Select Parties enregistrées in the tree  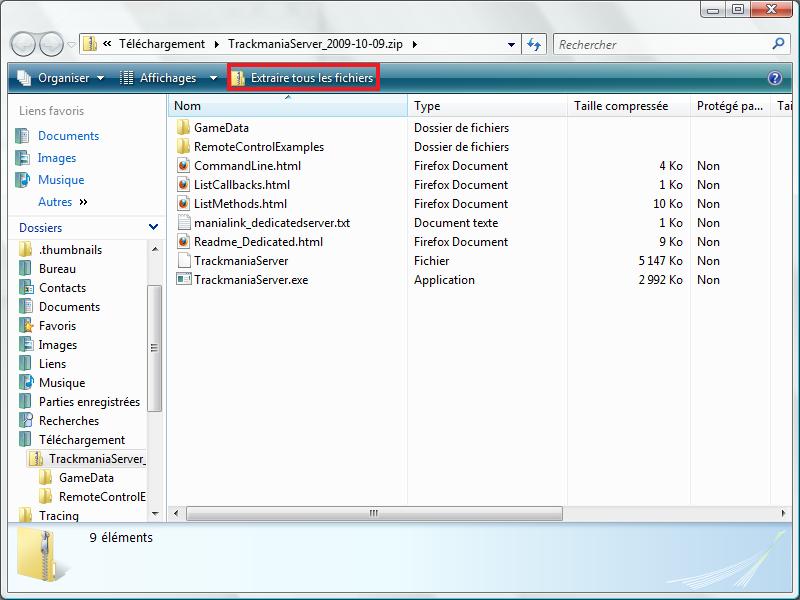click(x=89, y=402)
